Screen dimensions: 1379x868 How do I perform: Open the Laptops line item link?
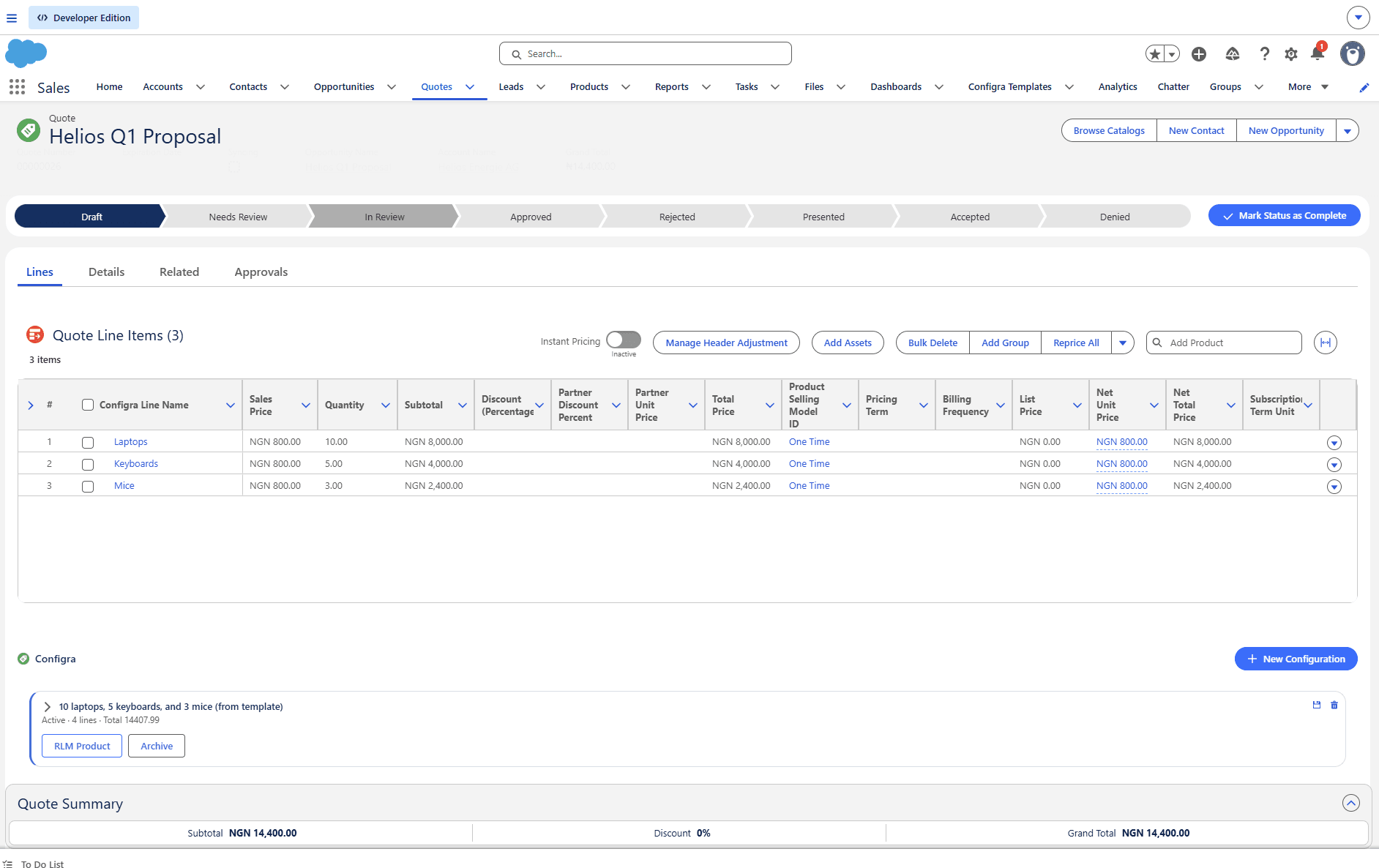[130, 442]
